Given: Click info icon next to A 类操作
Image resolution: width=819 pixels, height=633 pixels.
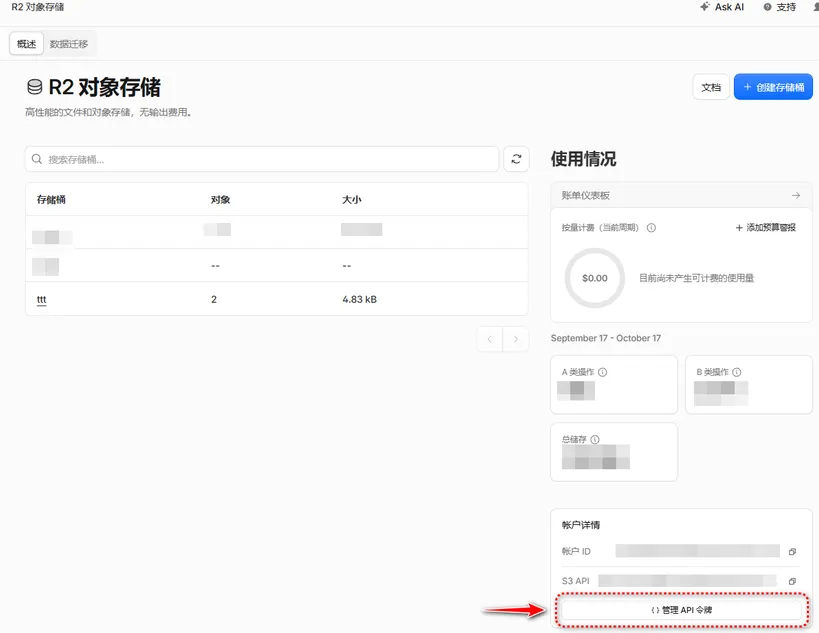Looking at the screenshot, I should point(602,372).
